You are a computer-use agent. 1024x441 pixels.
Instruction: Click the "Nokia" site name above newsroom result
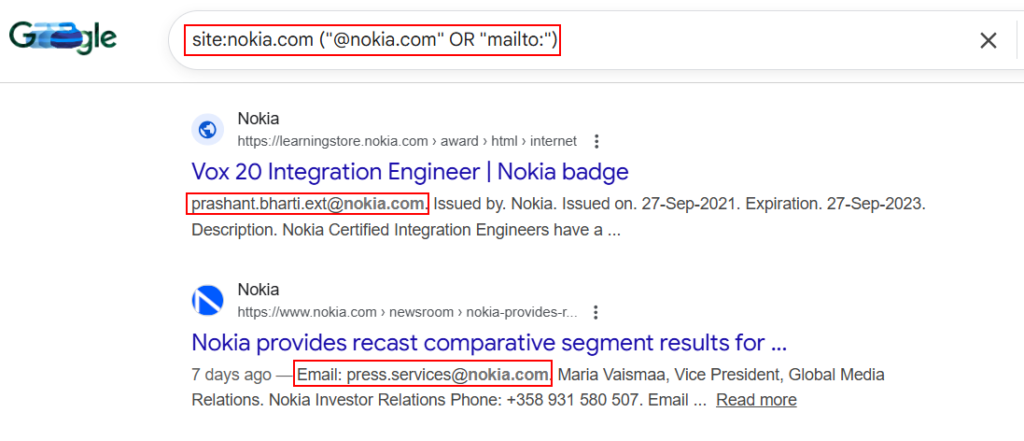(x=258, y=289)
